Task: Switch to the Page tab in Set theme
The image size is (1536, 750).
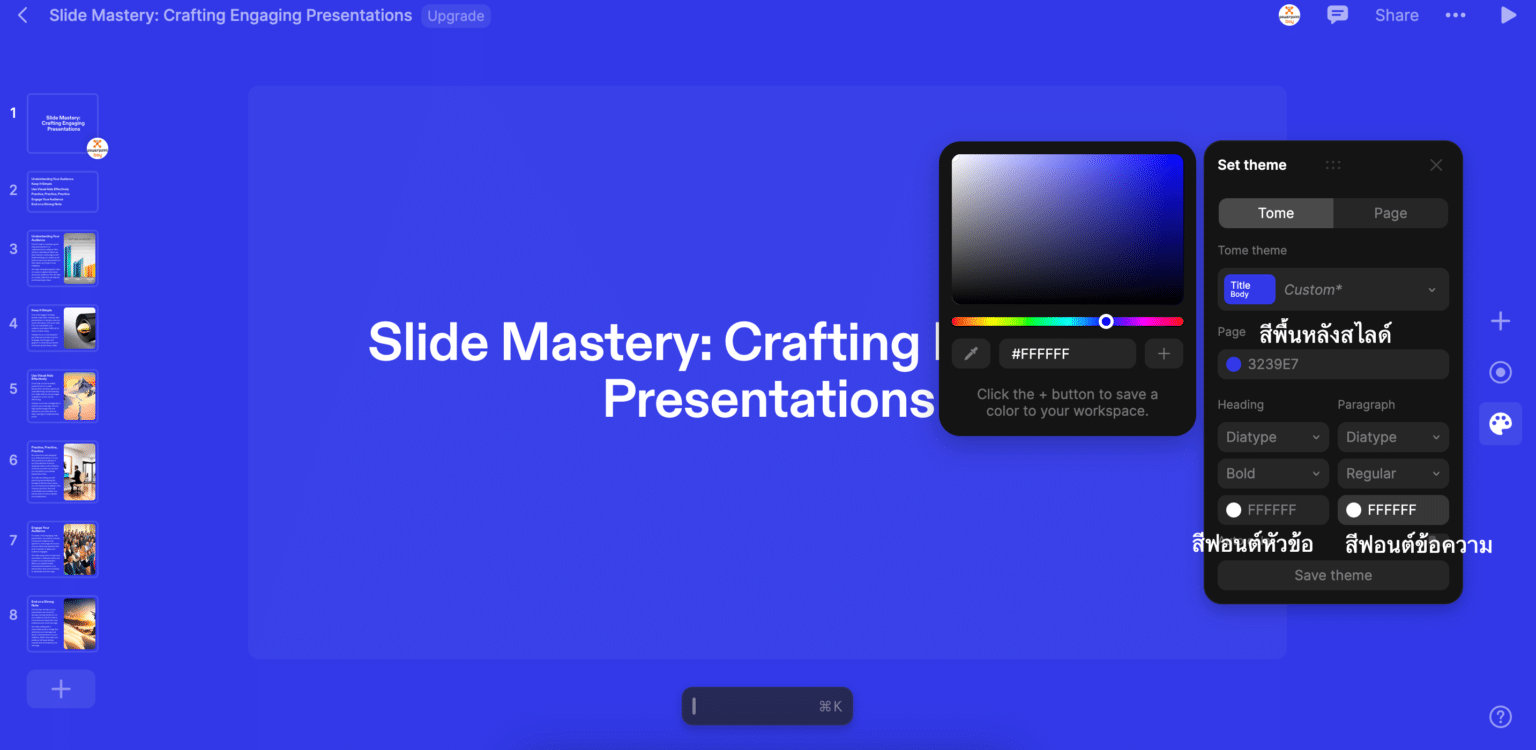Action: pyautogui.click(x=1390, y=213)
